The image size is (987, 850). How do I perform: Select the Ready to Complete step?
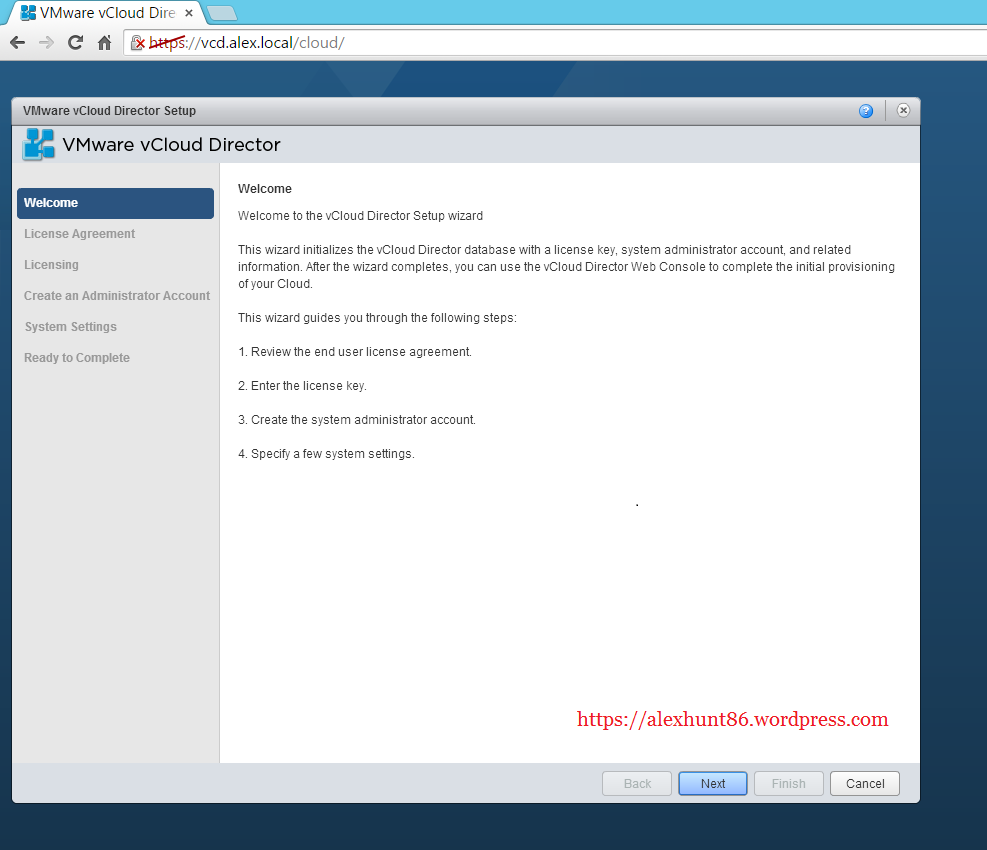point(77,358)
